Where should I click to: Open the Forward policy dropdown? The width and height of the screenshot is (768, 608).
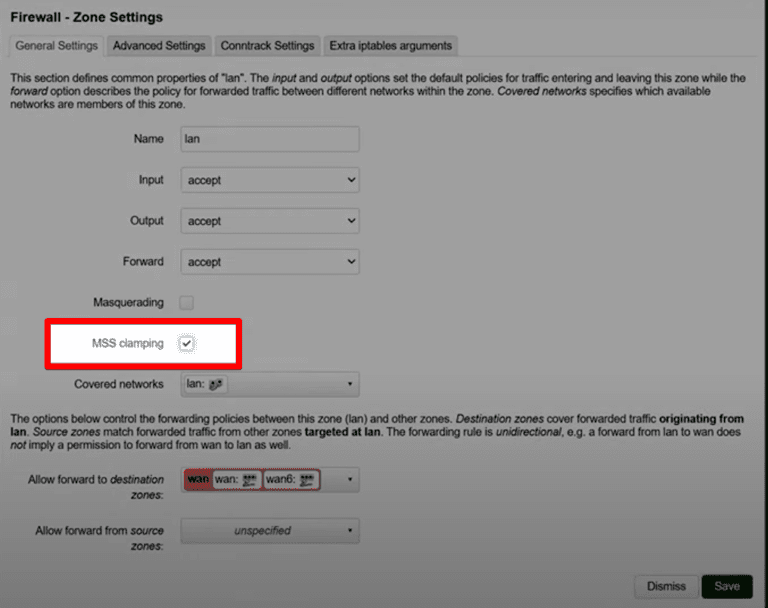(x=269, y=262)
